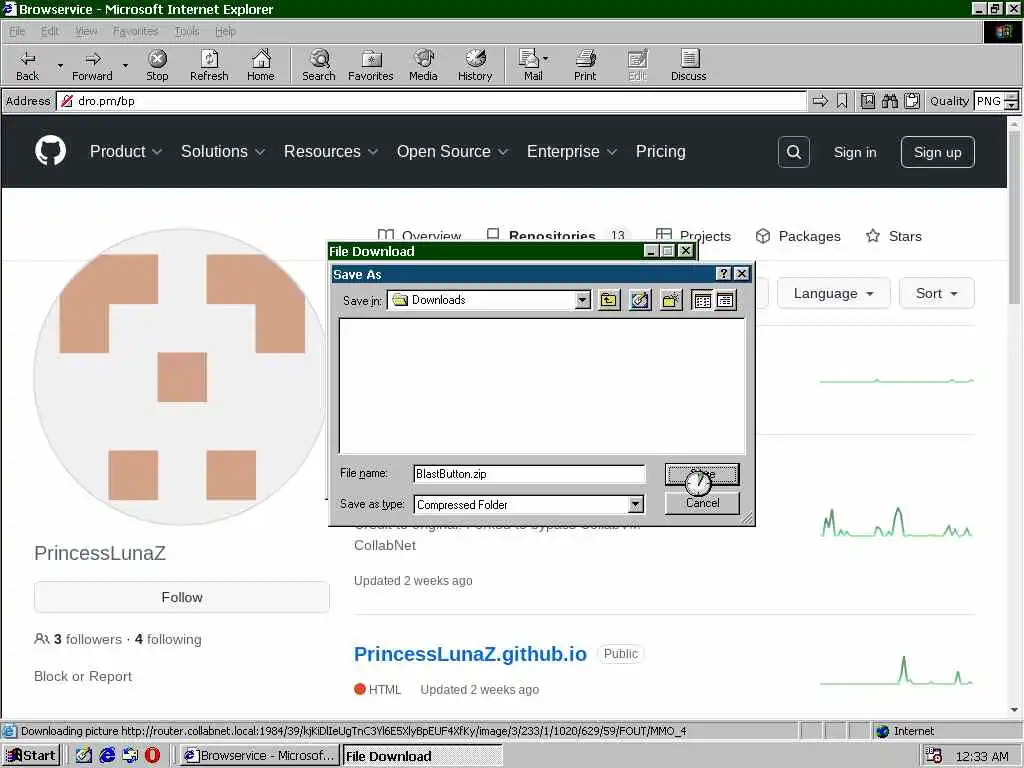Open Favorites toolbar icon
This screenshot has height=768, width=1024.
[370, 65]
